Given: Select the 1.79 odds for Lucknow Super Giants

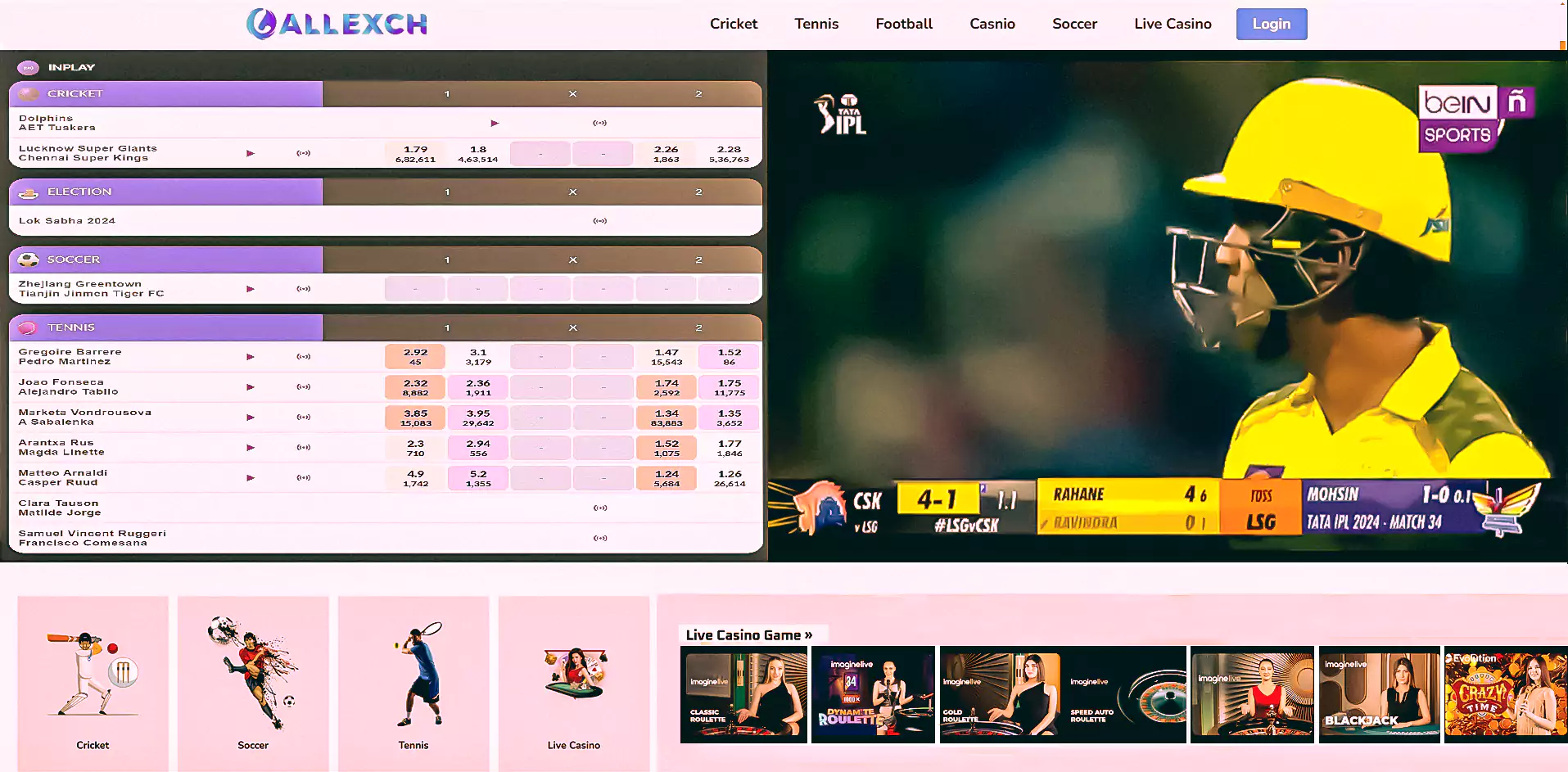Looking at the screenshot, I should (x=415, y=154).
